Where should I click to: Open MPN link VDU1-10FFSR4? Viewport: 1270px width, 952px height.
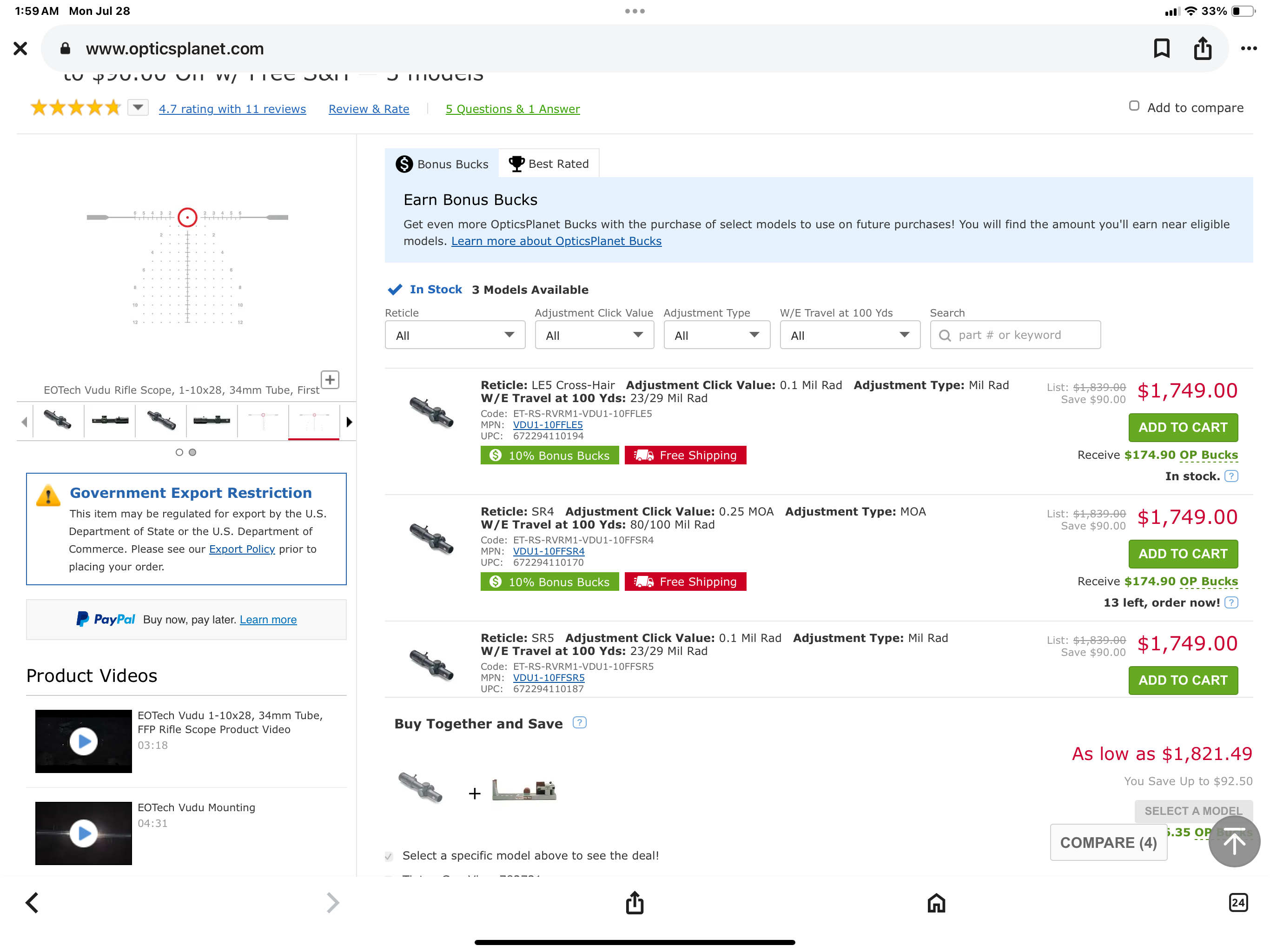point(549,551)
